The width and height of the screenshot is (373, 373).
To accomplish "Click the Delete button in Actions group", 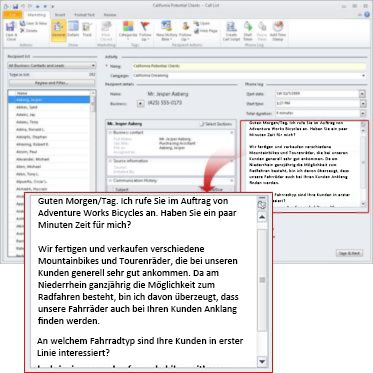I will (29, 31).
